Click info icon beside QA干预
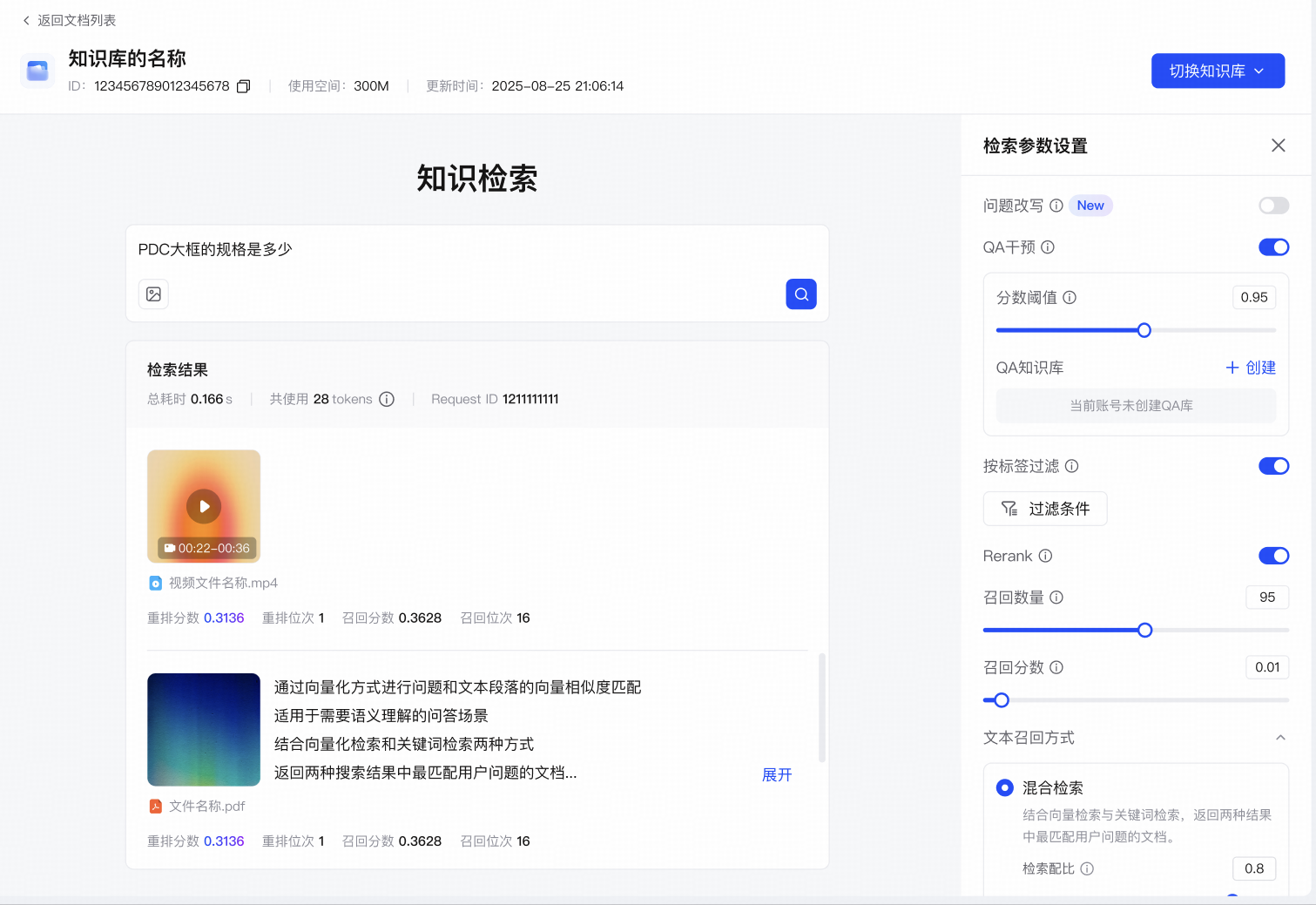This screenshot has width=1316, height=905. click(x=1048, y=247)
